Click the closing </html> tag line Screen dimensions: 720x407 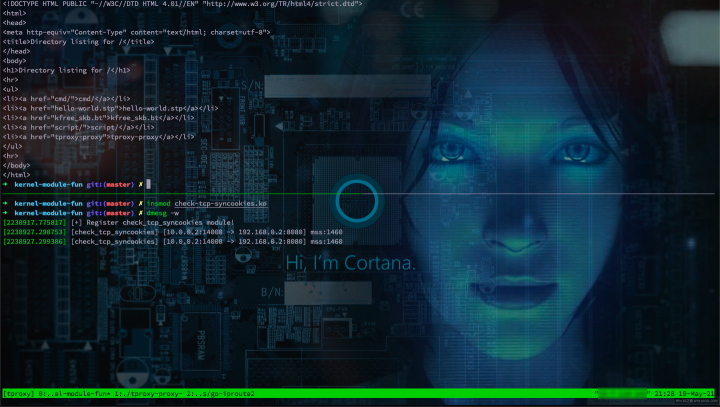[17, 175]
